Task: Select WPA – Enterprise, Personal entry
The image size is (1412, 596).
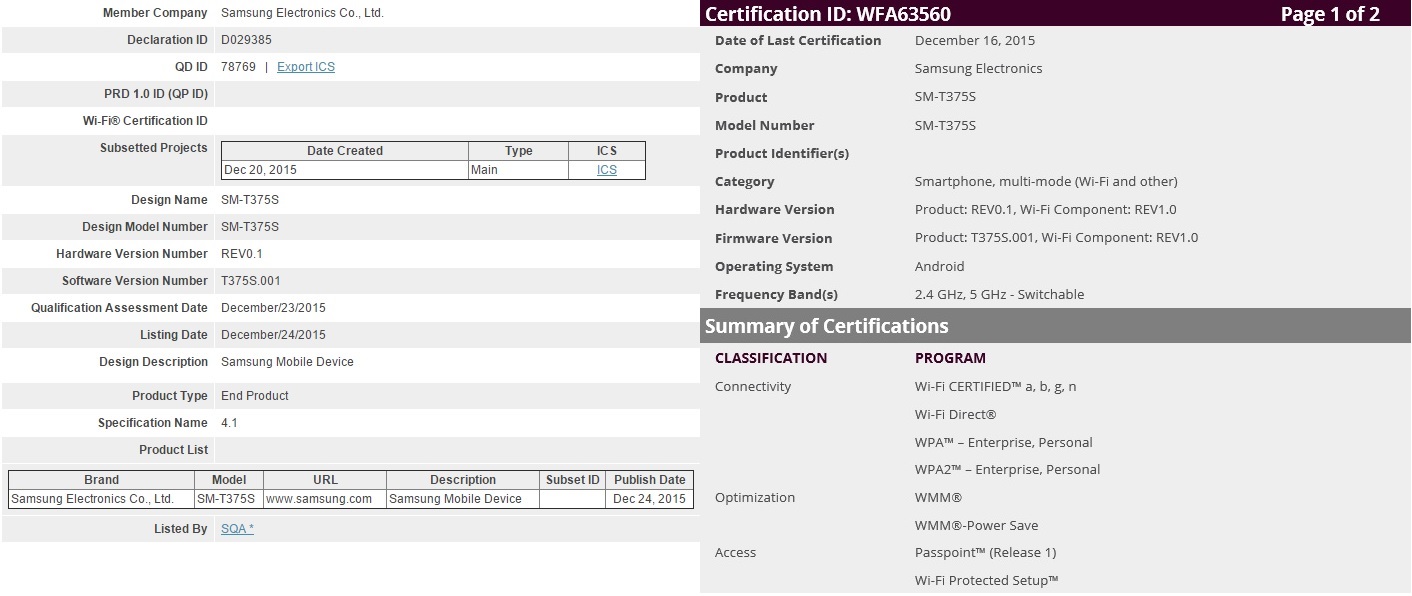Action: tap(1003, 442)
